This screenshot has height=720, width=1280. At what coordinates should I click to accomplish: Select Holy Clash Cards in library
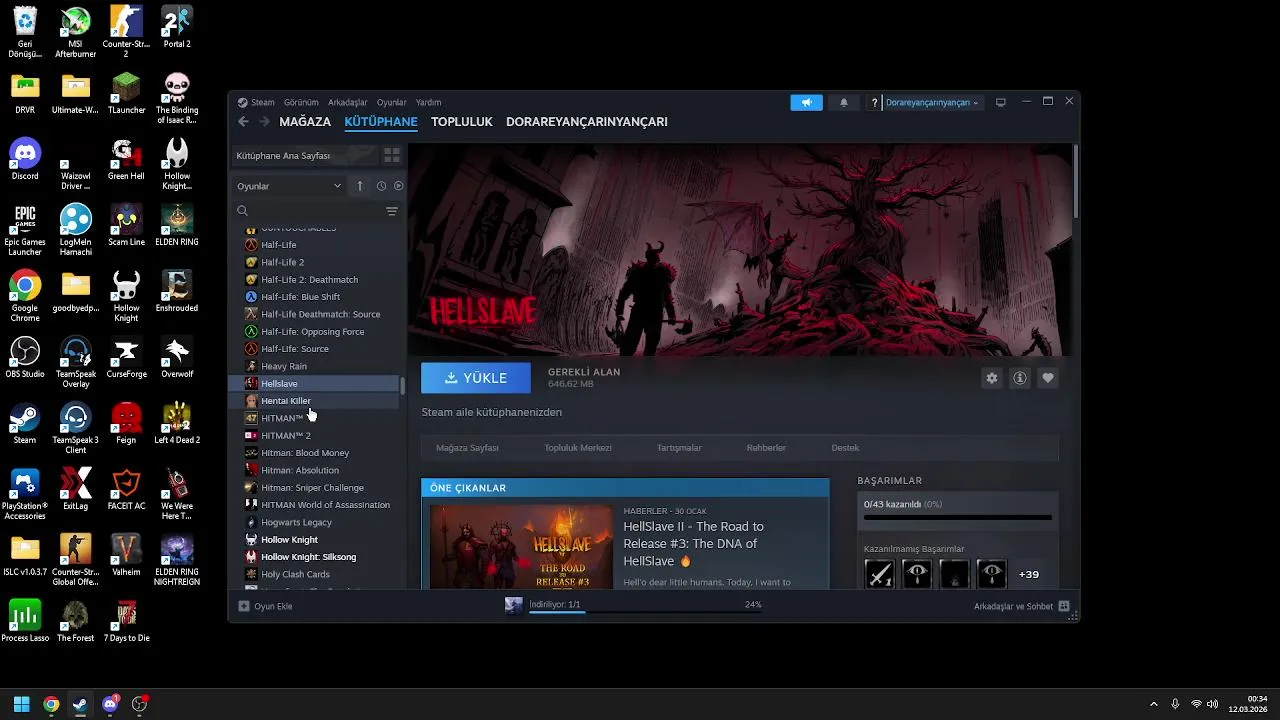[x=295, y=575]
